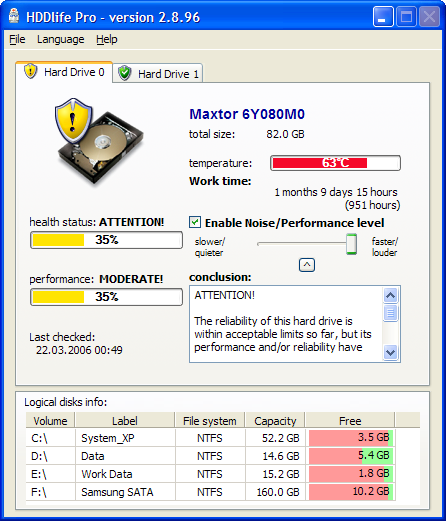The width and height of the screenshot is (446, 521).
Task: Open the File menu
Action: pyautogui.click(x=17, y=39)
